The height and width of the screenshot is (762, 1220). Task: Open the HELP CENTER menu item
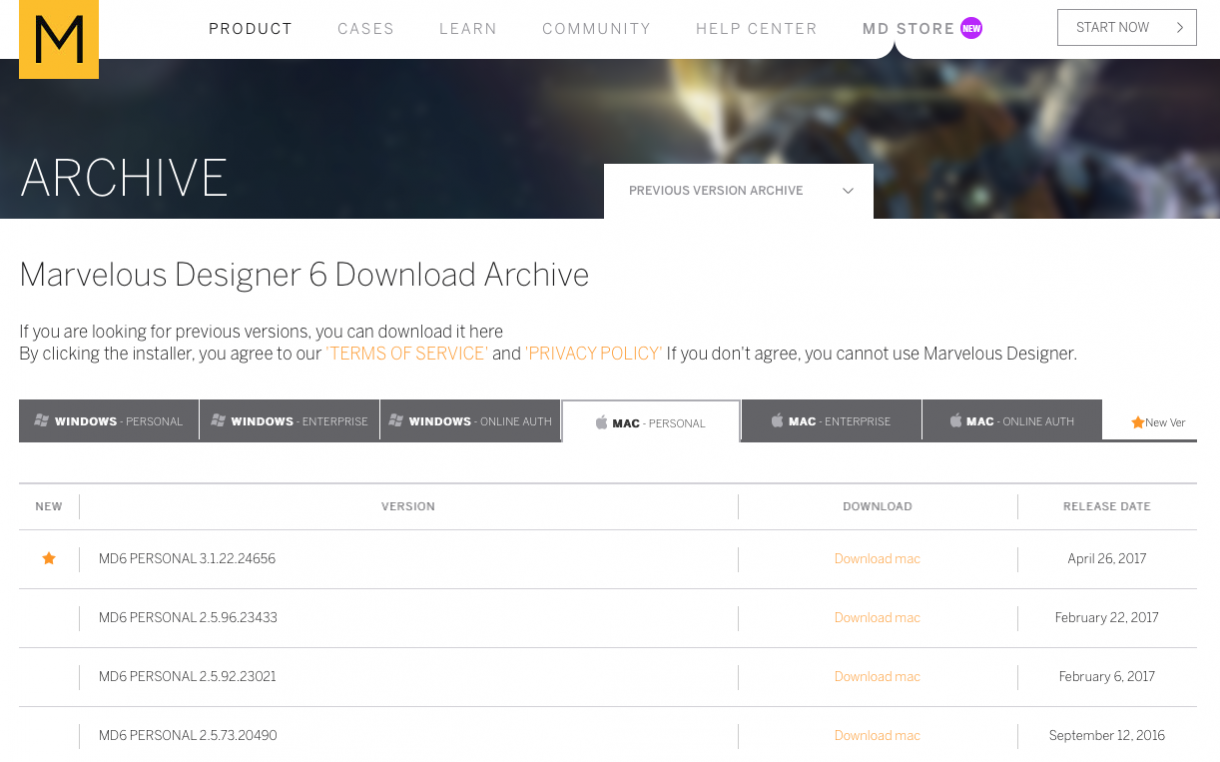pos(756,29)
